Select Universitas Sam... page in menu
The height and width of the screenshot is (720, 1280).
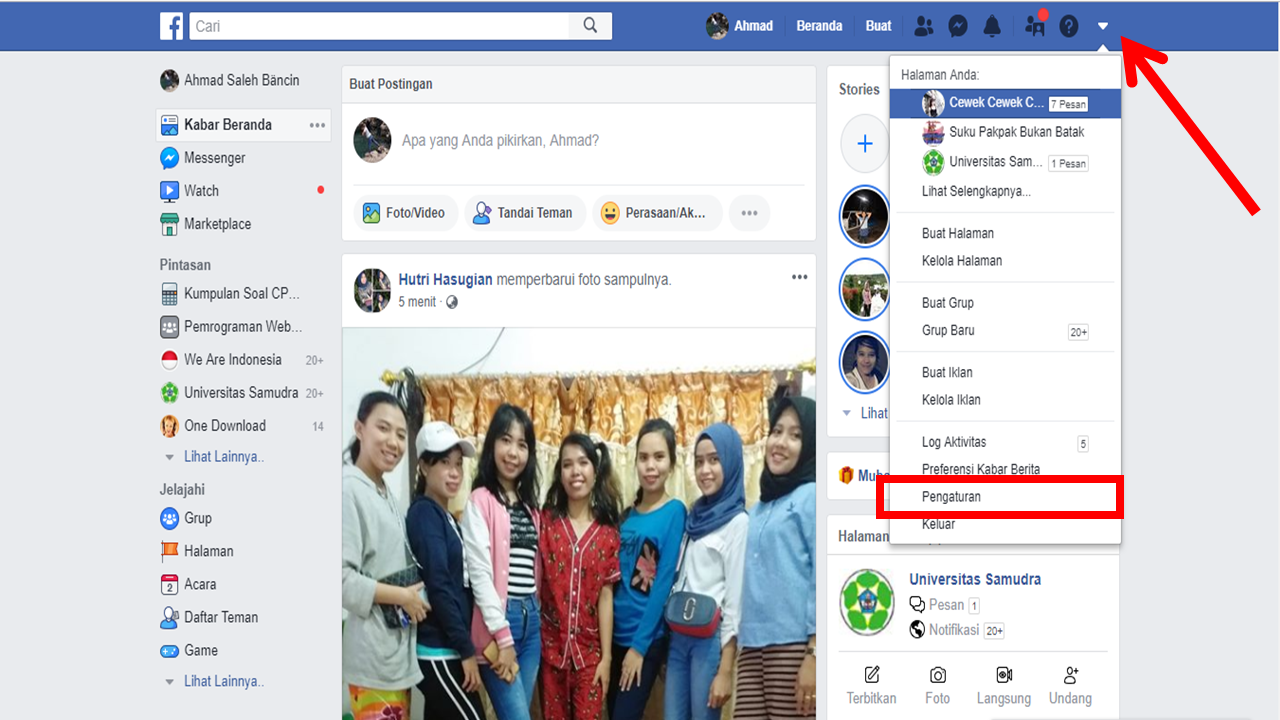click(1005, 162)
